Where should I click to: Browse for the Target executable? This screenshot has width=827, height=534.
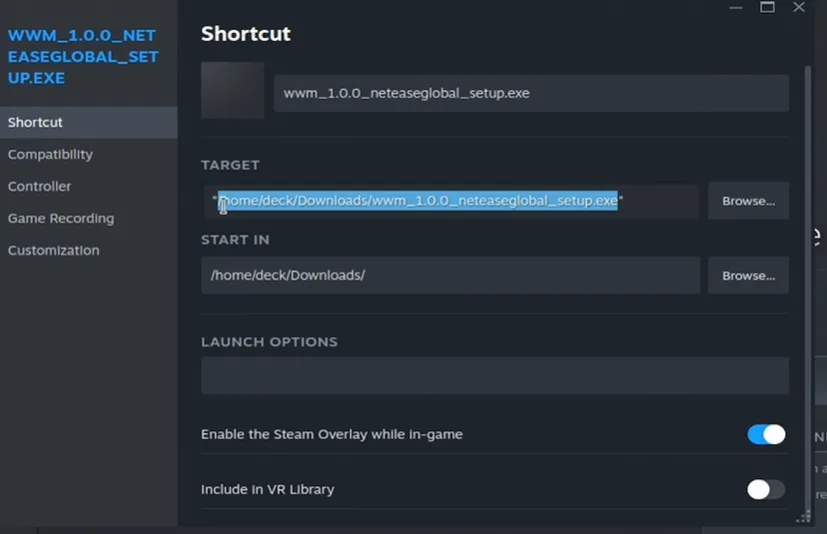(748, 201)
